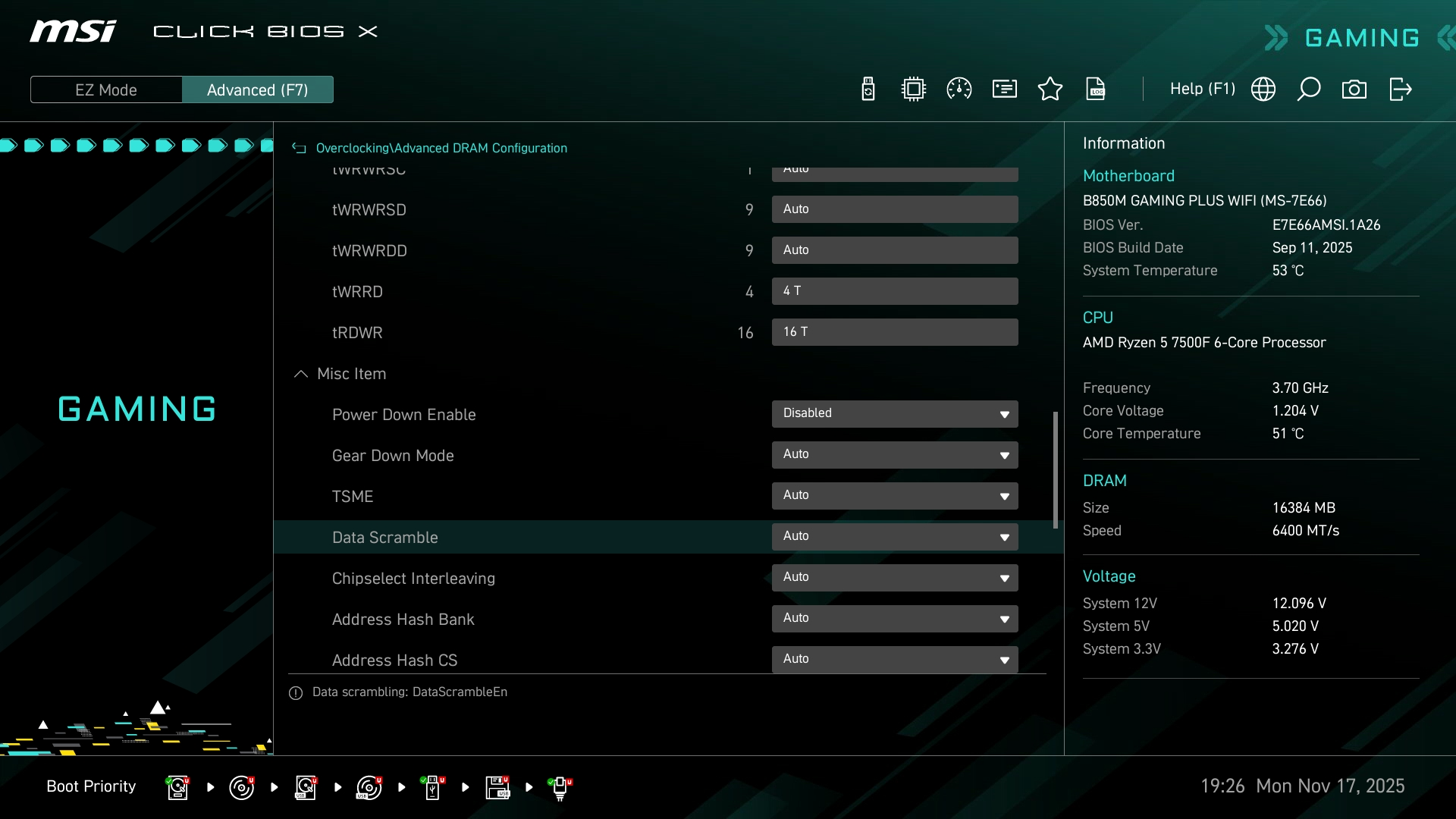Open the Chipselect Interleaving dropdown
This screenshot has width=1456, height=819.
pos(895,578)
